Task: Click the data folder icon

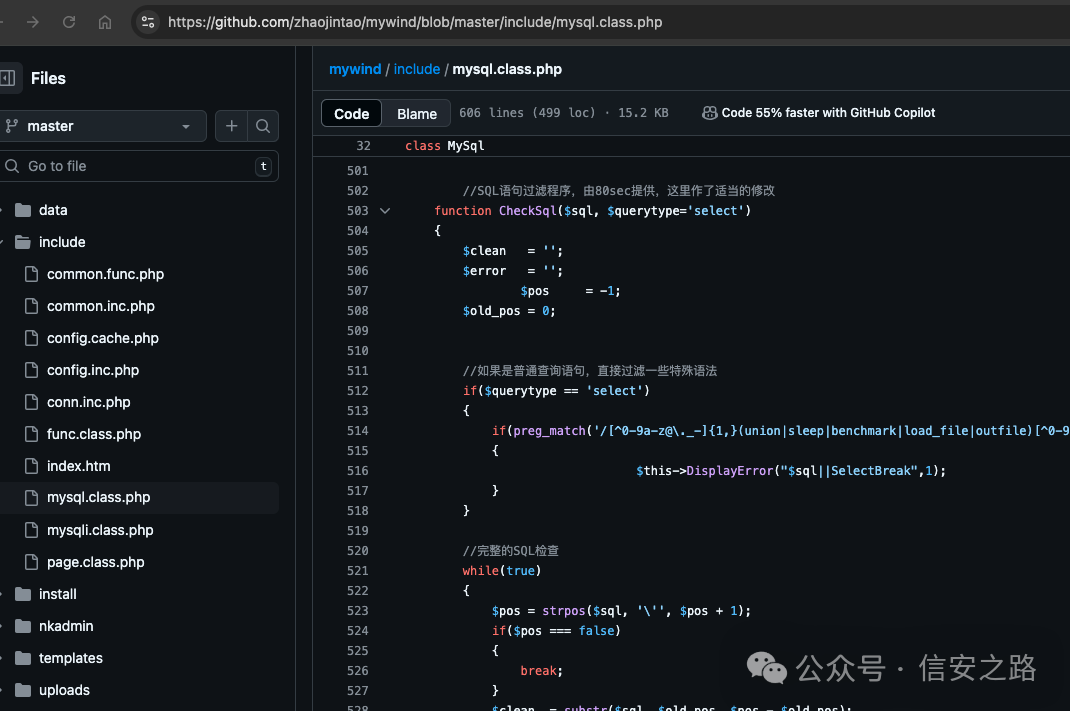Action: click(x=23, y=210)
